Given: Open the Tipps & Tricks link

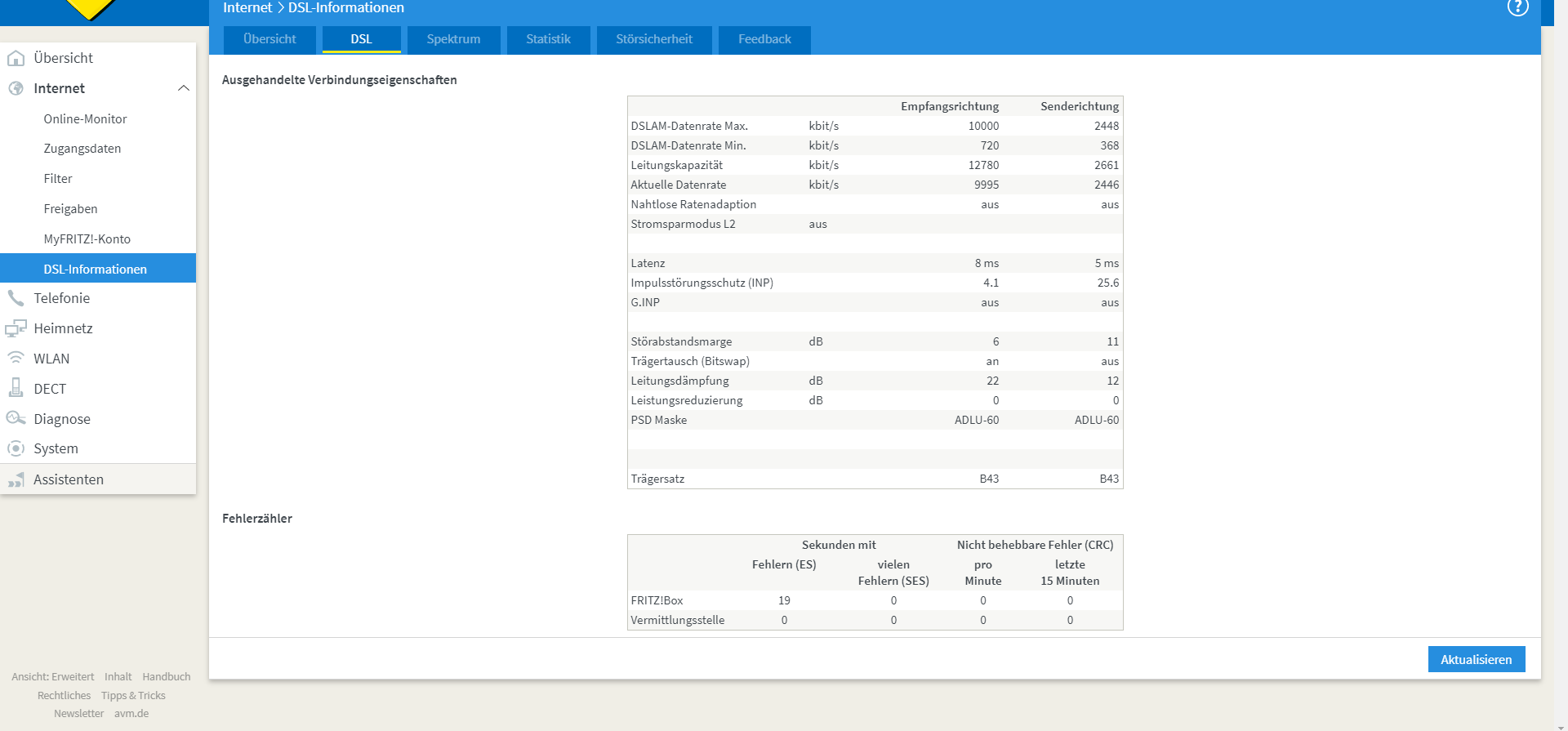Looking at the screenshot, I should coord(133,696).
